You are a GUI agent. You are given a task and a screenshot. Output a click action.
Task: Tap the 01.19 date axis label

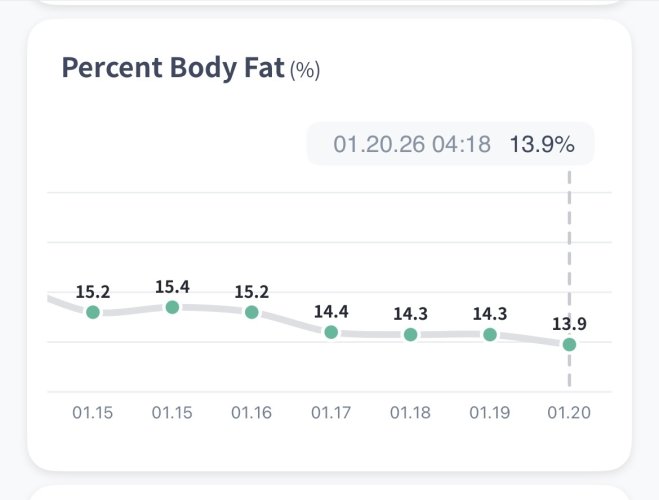click(x=490, y=412)
